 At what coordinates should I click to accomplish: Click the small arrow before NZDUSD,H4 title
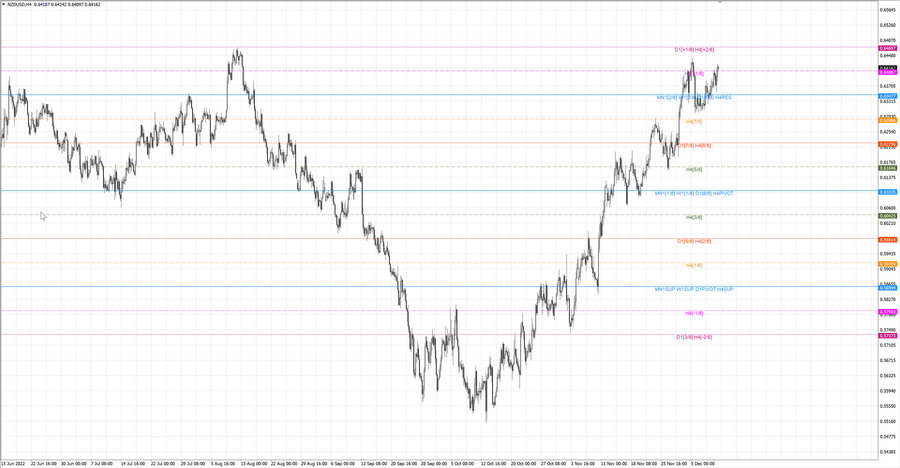(x=3, y=4)
